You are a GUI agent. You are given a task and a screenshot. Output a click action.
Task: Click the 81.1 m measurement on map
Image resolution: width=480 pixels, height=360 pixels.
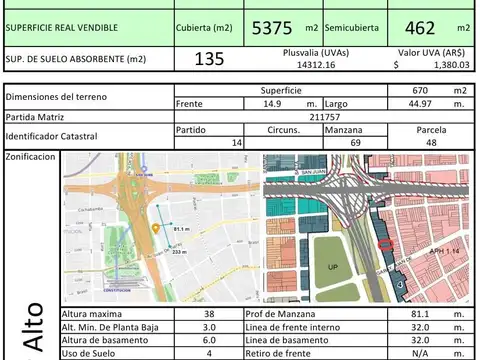182,229
